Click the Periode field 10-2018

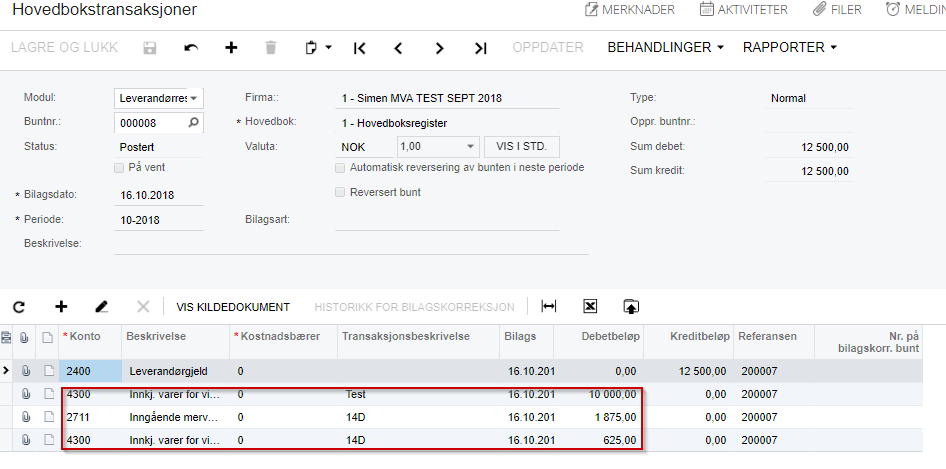click(x=159, y=220)
